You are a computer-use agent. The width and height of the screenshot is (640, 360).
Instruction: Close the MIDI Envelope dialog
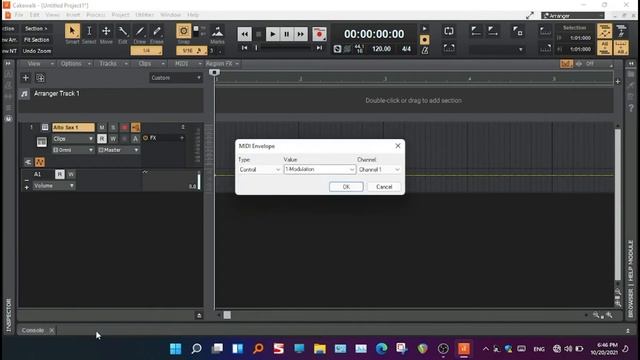click(398, 146)
